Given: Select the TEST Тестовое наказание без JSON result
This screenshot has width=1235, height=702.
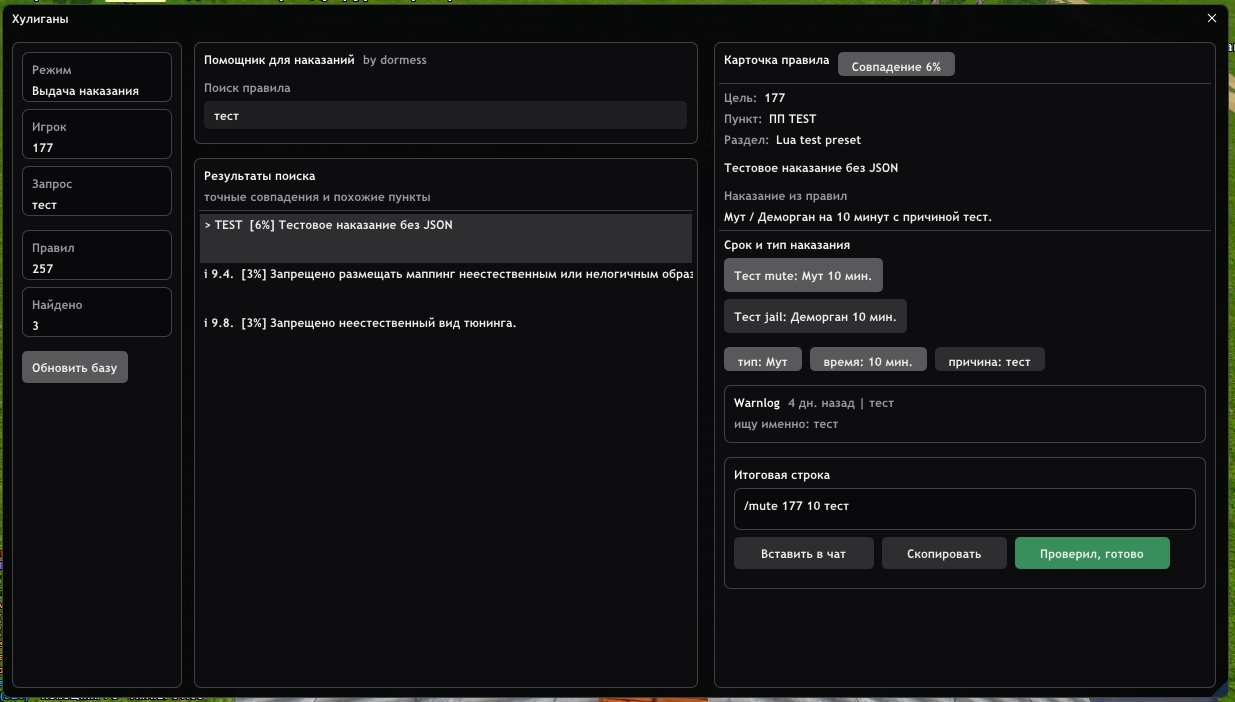Looking at the screenshot, I should click(446, 238).
